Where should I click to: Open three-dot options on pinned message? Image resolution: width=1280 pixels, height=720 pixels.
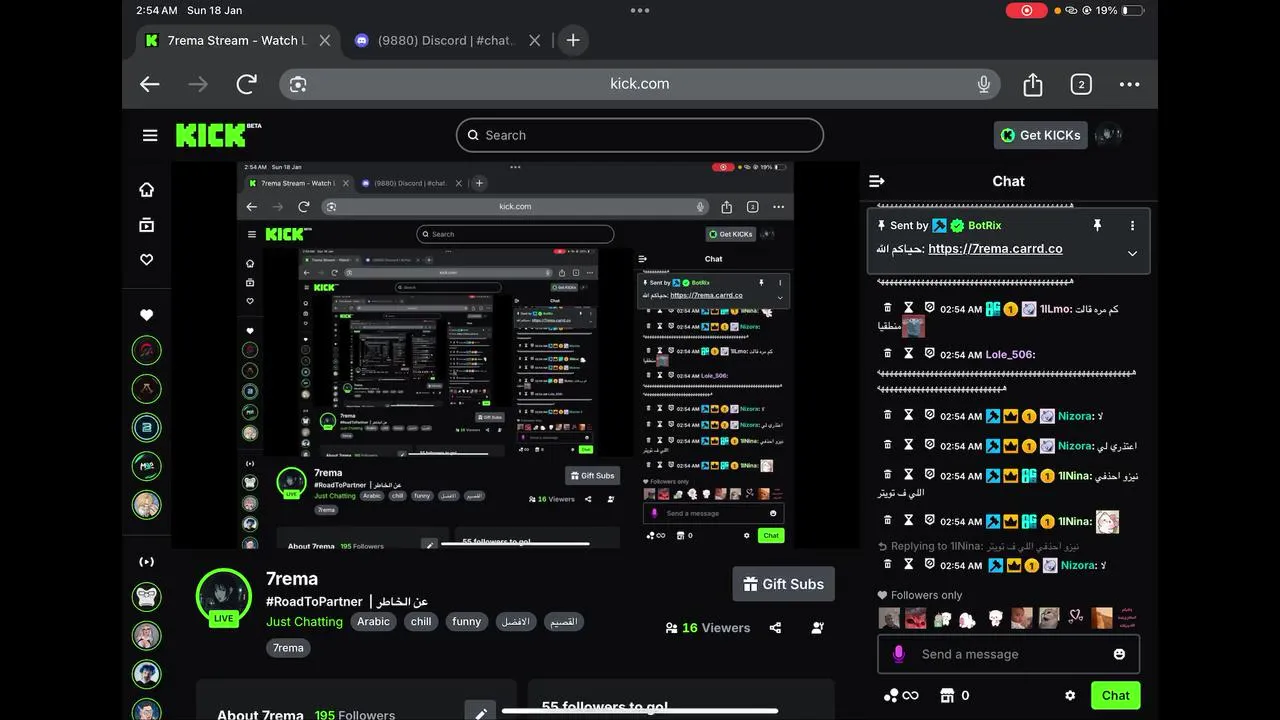coord(1132,226)
